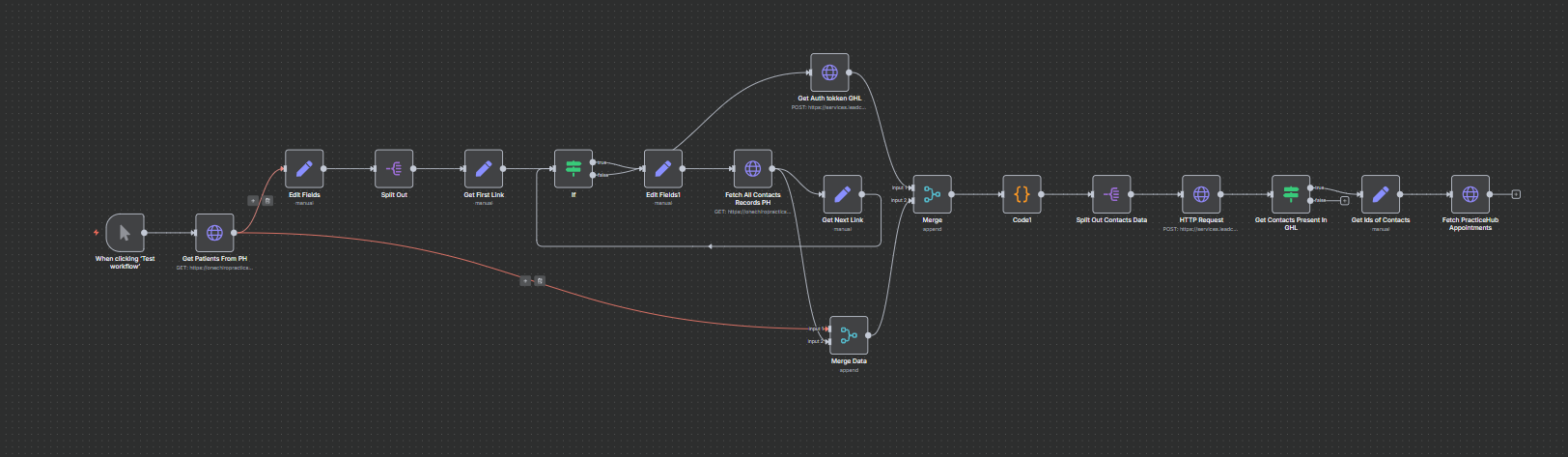
Task: Add node on red connection to Merge Data
Action: pos(525,281)
